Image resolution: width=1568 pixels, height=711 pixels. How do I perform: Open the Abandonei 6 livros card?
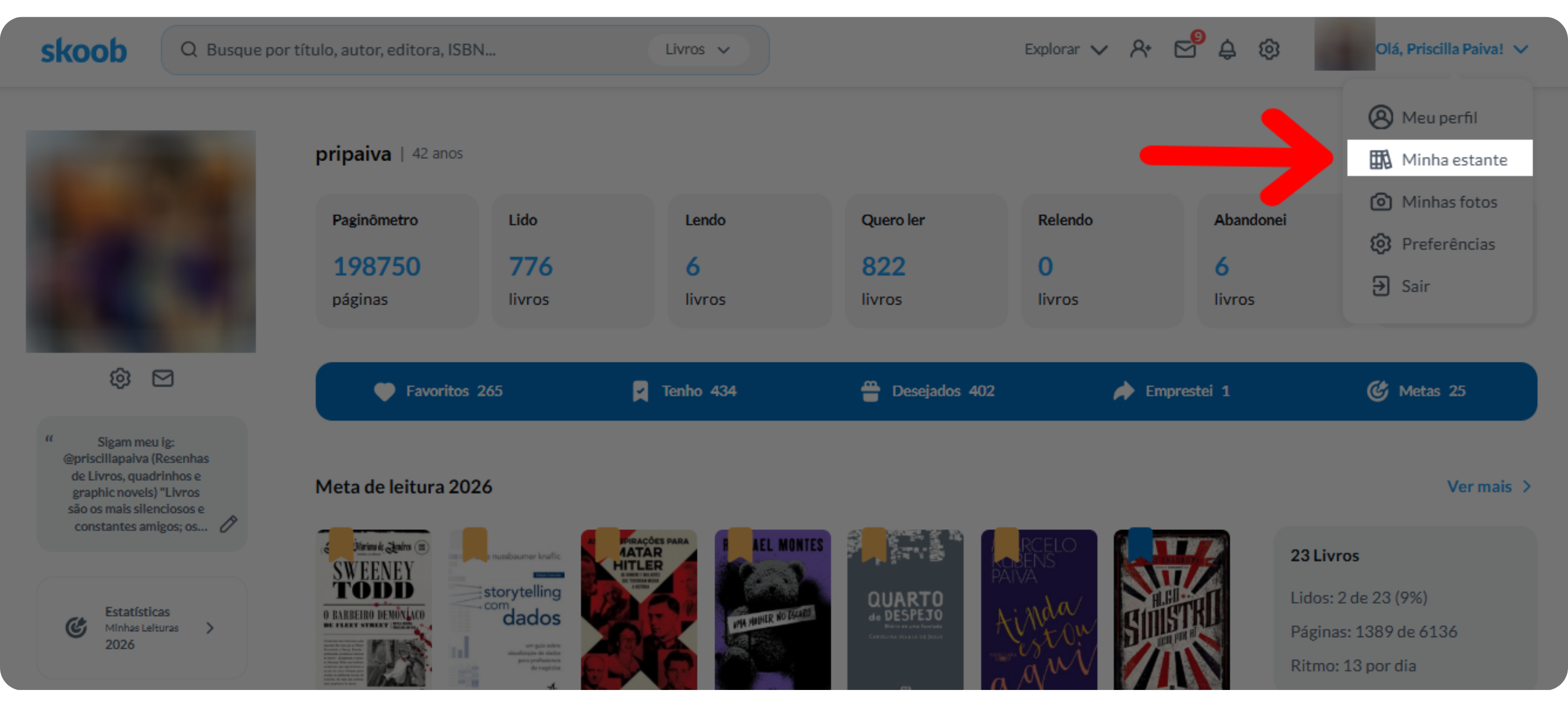pyautogui.click(x=1271, y=261)
